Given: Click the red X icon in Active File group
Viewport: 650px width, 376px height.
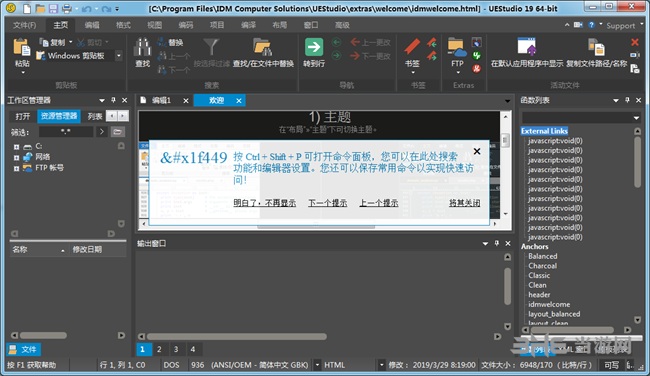Looking at the screenshot, I should pyautogui.click(x=635, y=42).
